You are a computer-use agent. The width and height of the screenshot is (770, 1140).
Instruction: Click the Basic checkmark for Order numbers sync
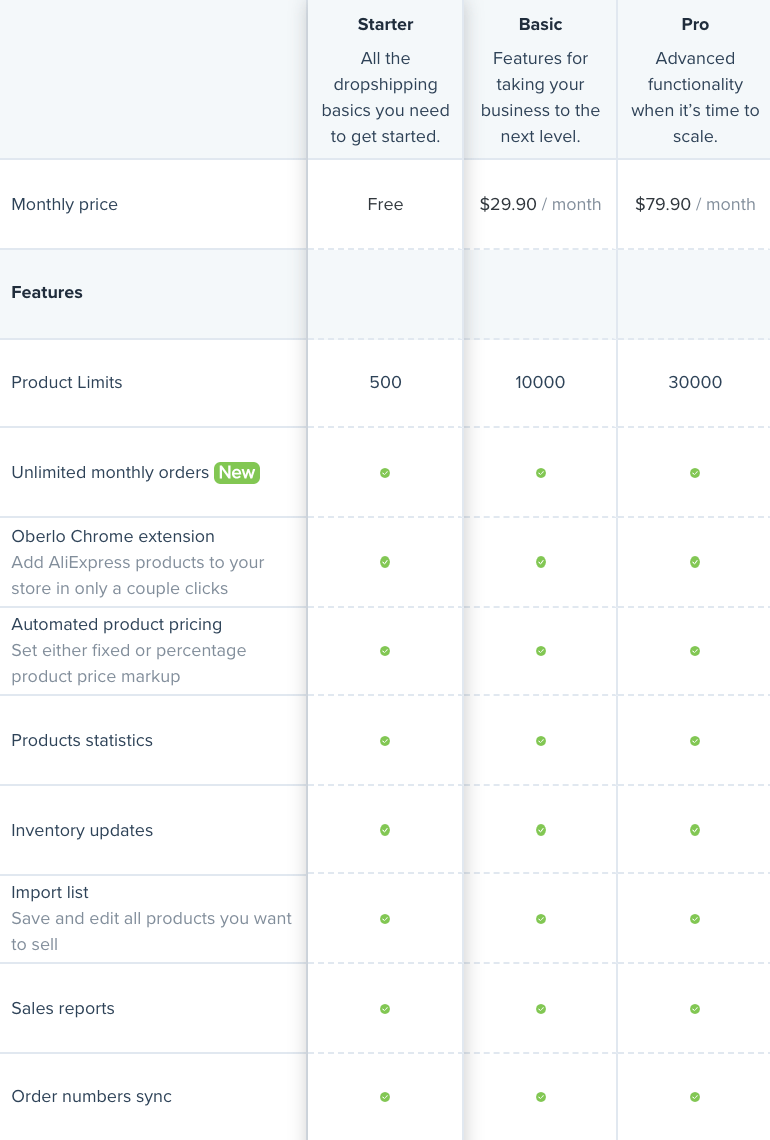541,1097
